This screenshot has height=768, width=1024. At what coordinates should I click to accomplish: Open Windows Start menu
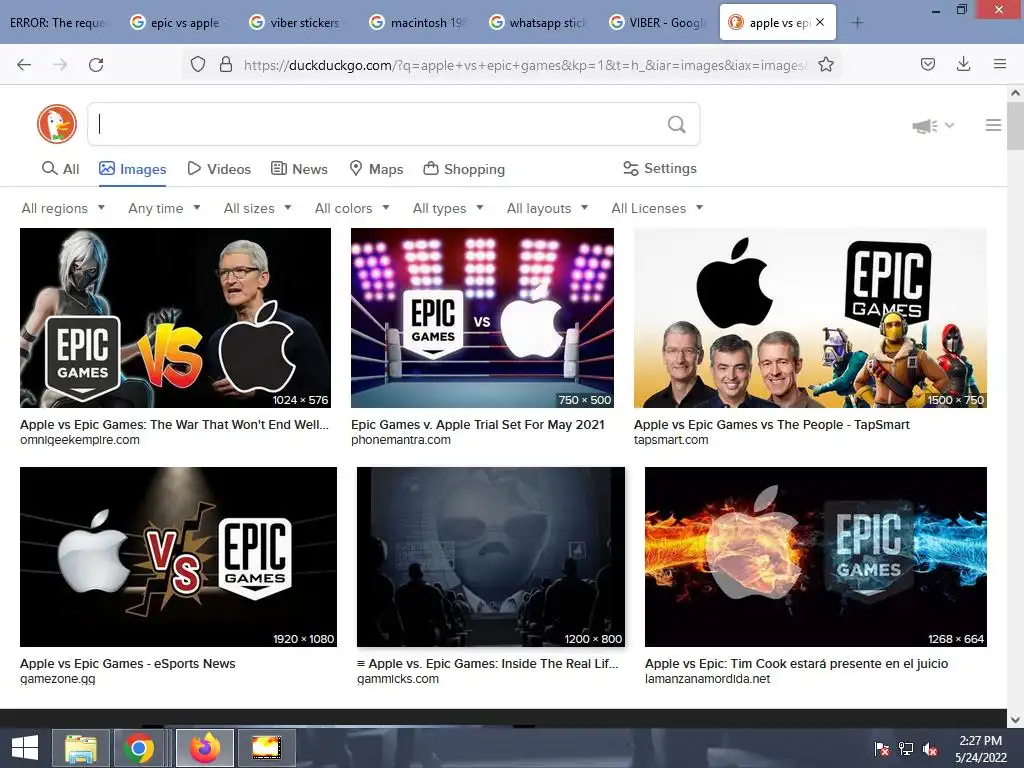click(x=25, y=748)
